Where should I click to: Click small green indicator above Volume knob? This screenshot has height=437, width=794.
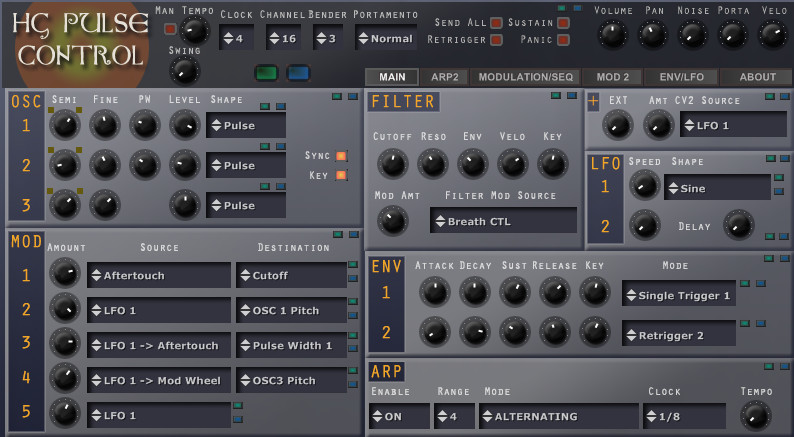click(x=562, y=8)
